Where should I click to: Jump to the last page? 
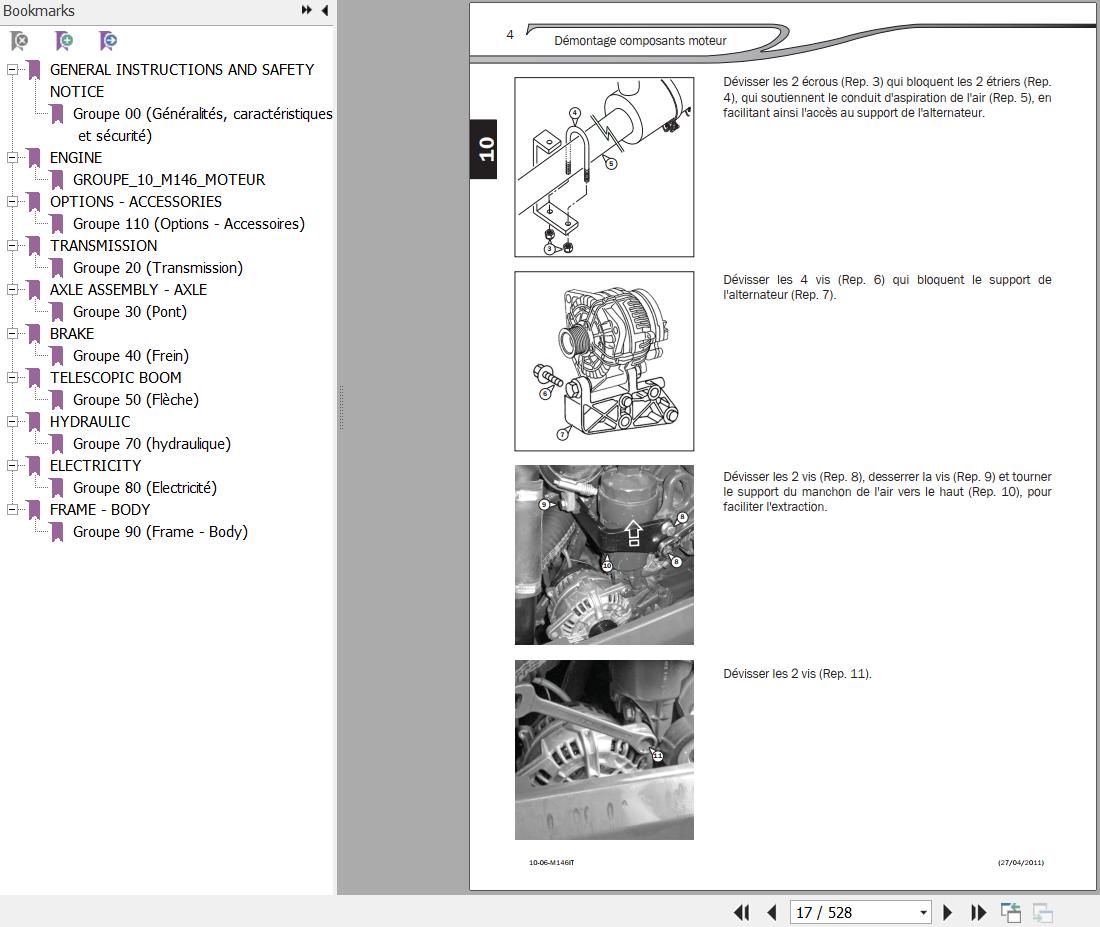[978, 912]
